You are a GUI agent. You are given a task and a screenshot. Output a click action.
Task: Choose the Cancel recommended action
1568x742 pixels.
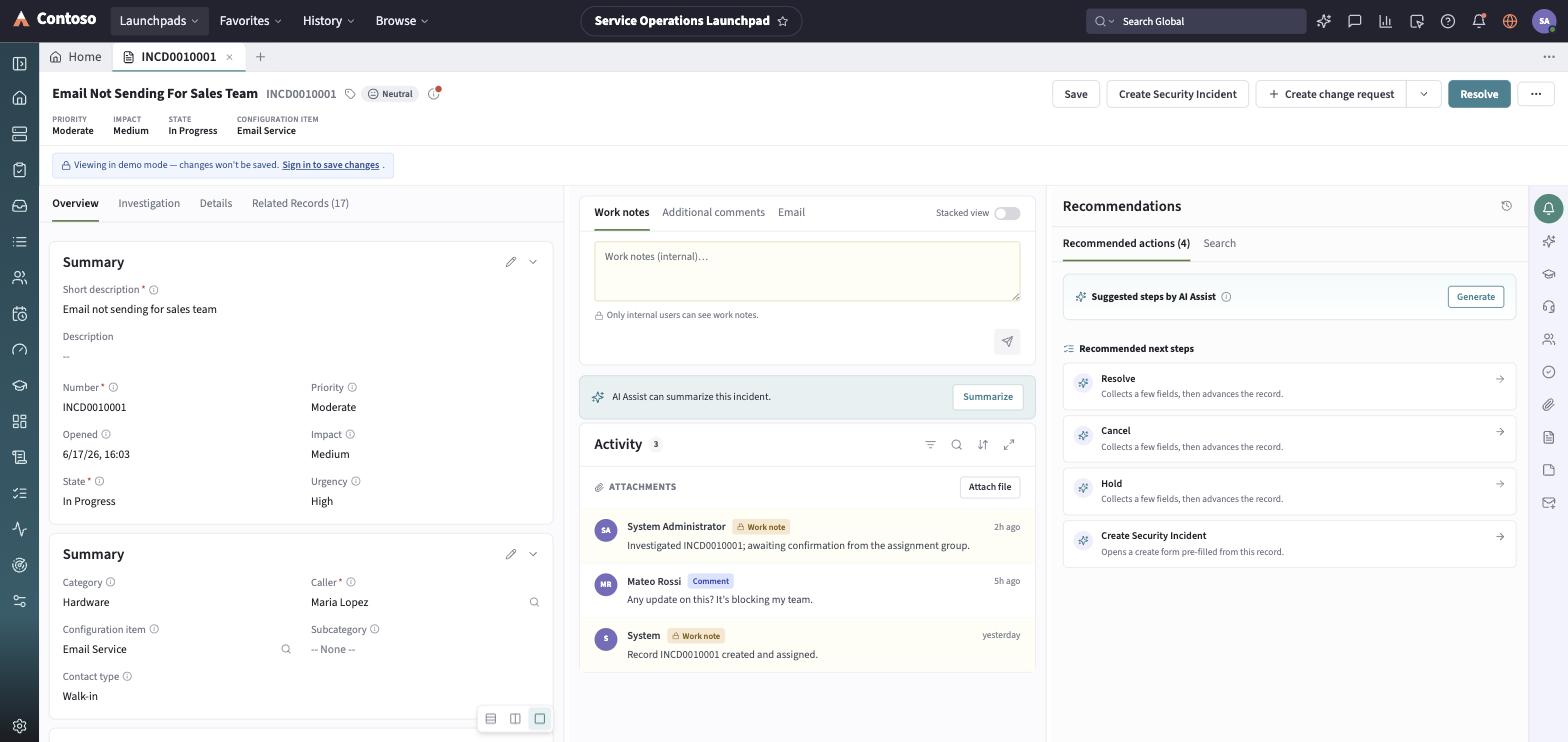[x=1289, y=438]
